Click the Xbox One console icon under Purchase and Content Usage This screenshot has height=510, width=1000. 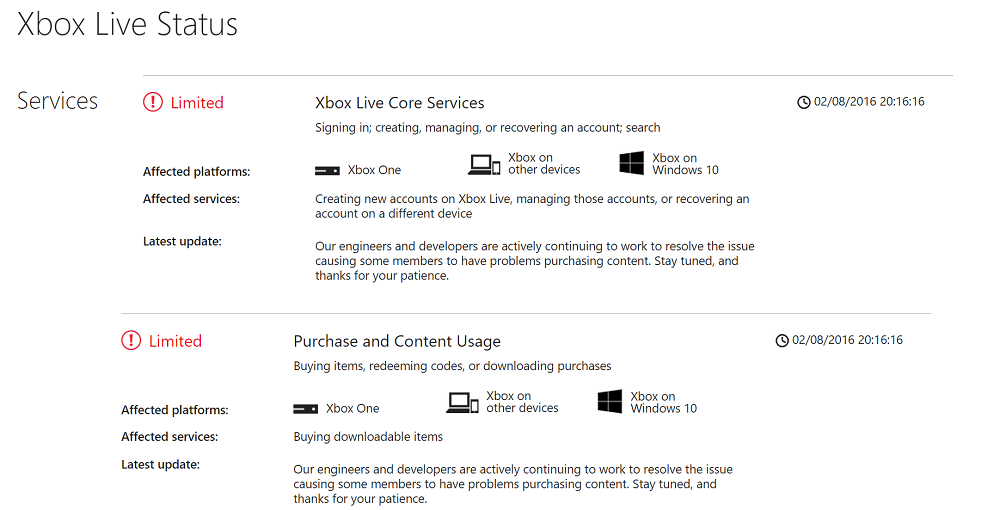point(305,409)
